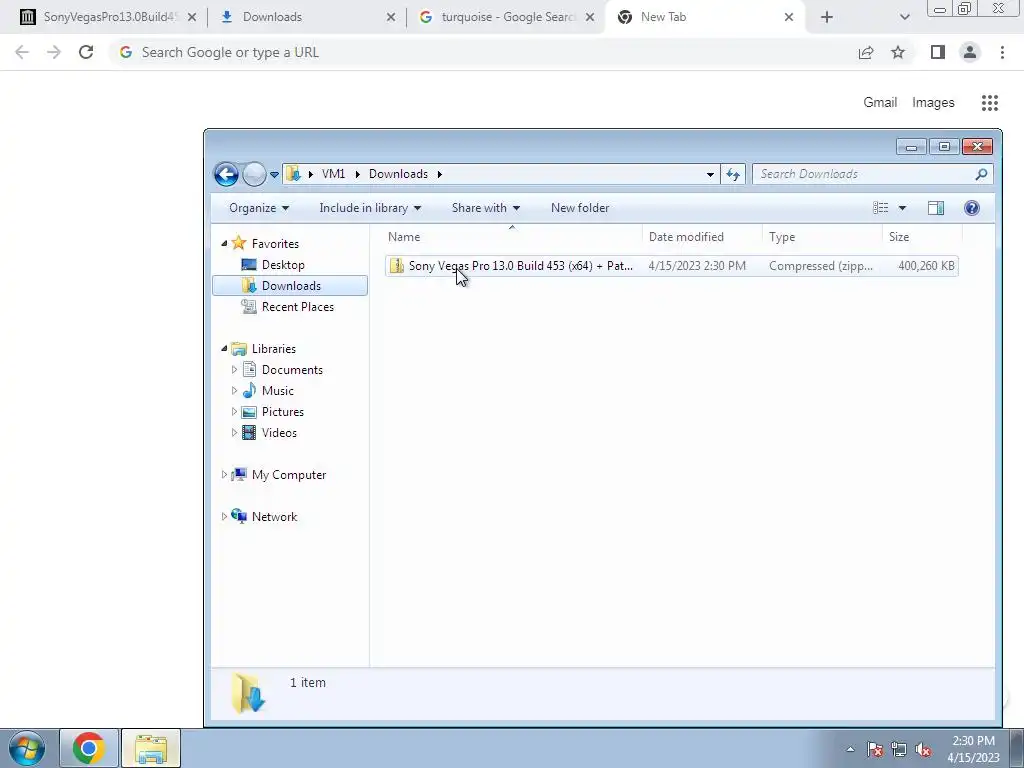Open Desktop in Favorites

click(283, 264)
